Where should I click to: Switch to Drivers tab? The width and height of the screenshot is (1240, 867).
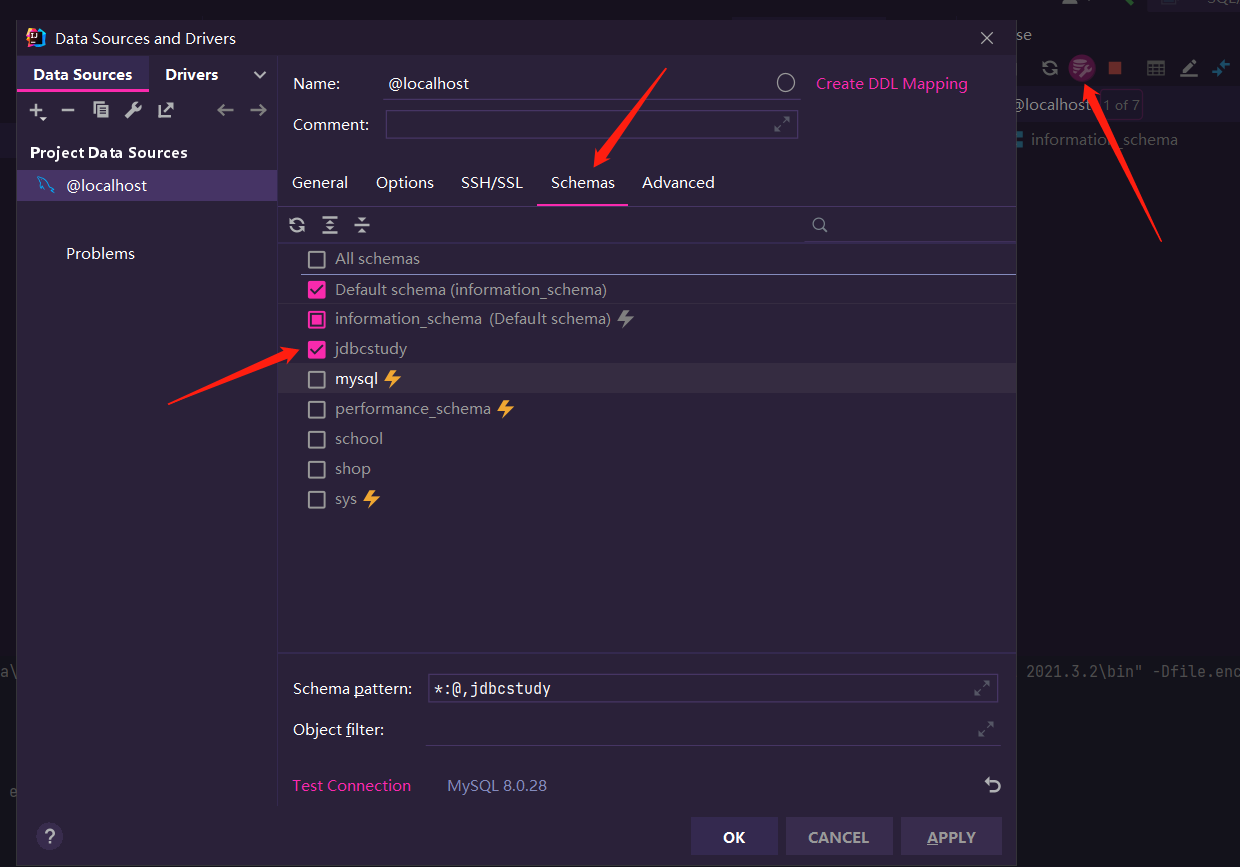192,75
